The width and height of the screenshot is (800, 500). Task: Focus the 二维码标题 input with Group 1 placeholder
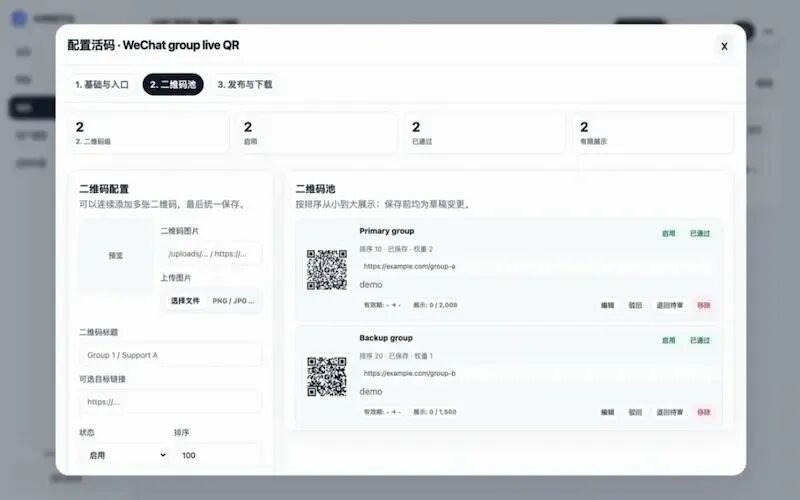(170, 355)
